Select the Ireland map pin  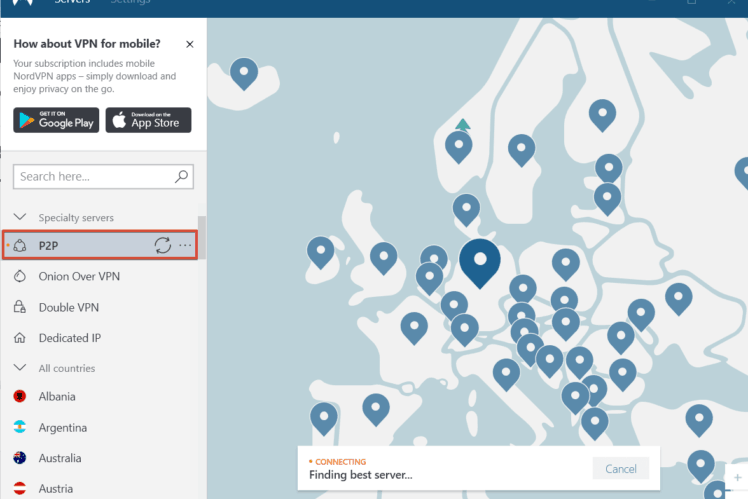pos(321,252)
